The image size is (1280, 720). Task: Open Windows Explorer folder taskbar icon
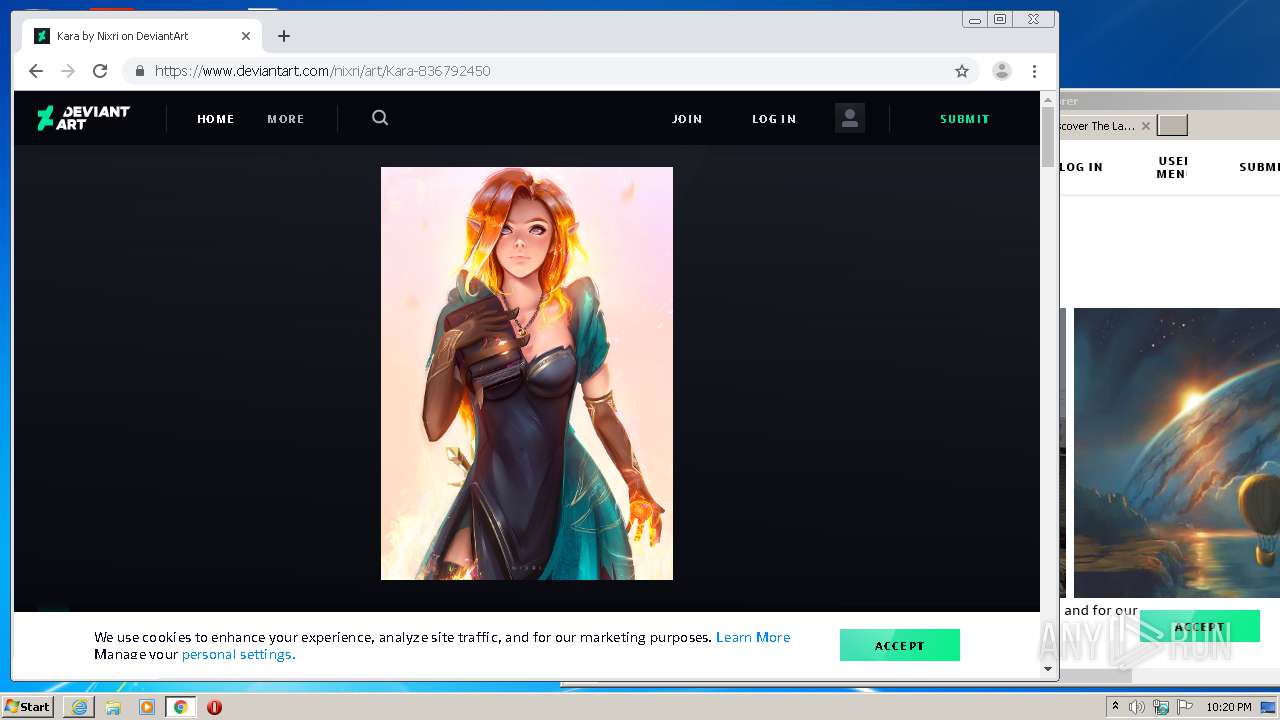pyautogui.click(x=113, y=707)
